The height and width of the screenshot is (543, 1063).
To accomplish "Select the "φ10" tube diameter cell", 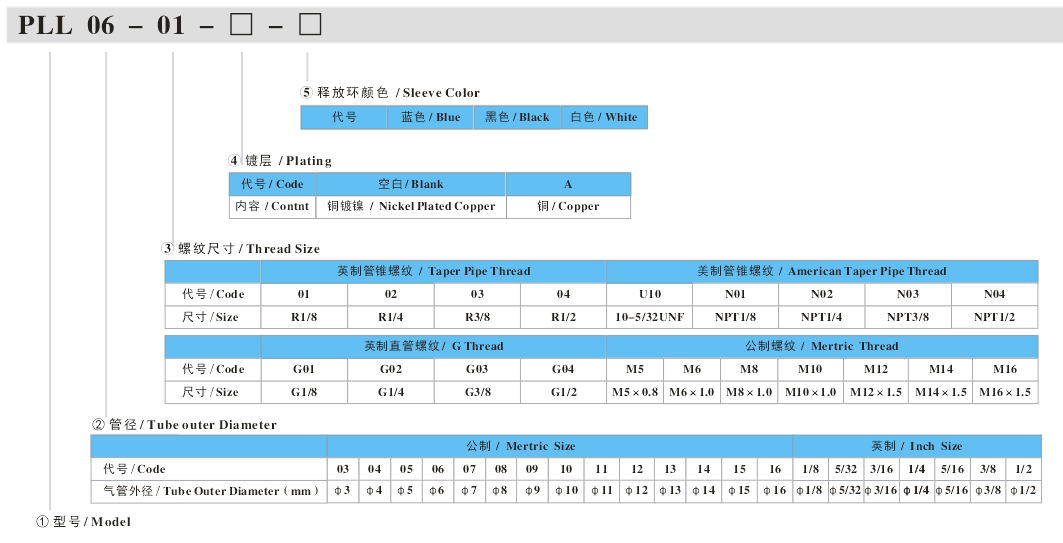I will 566,491.
